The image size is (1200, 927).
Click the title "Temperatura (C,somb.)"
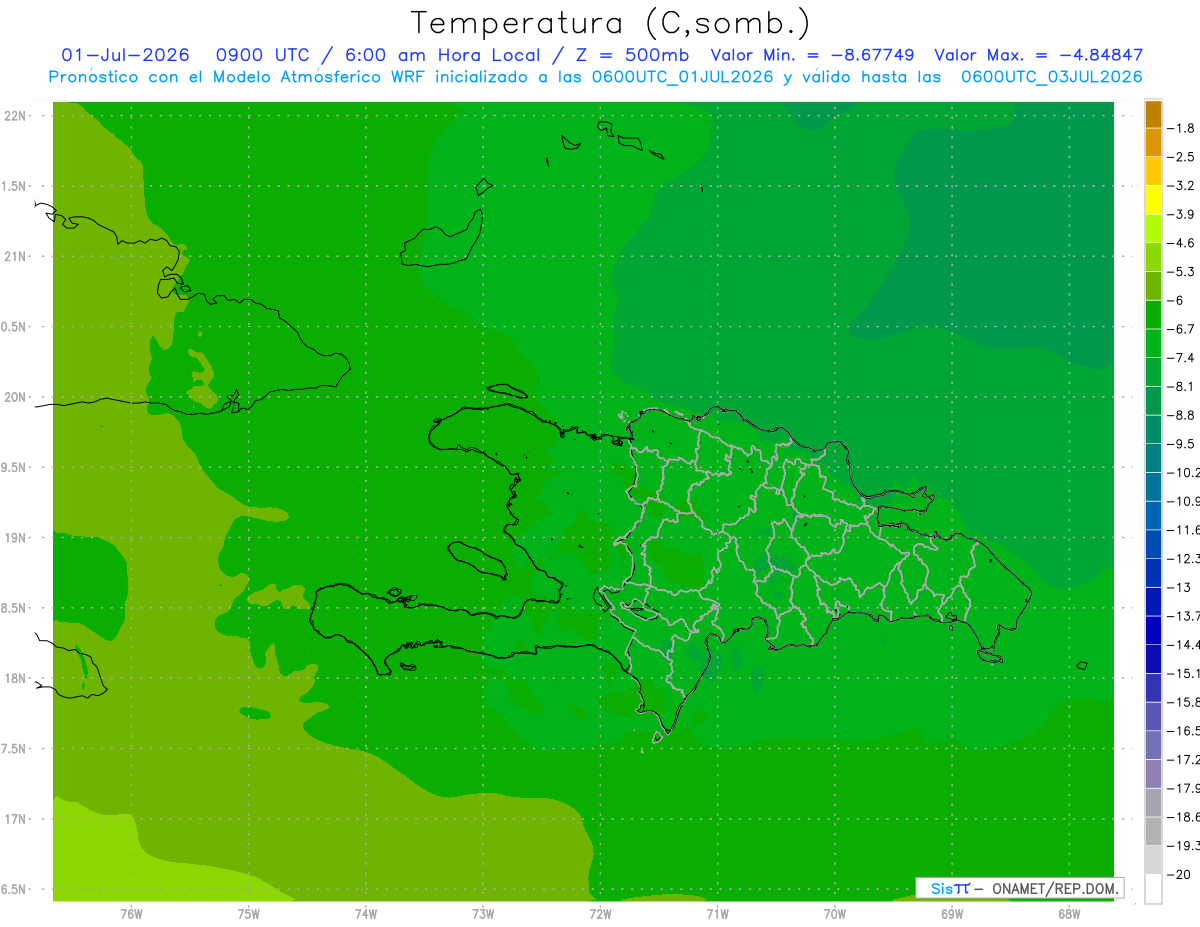pyautogui.click(x=609, y=22)
